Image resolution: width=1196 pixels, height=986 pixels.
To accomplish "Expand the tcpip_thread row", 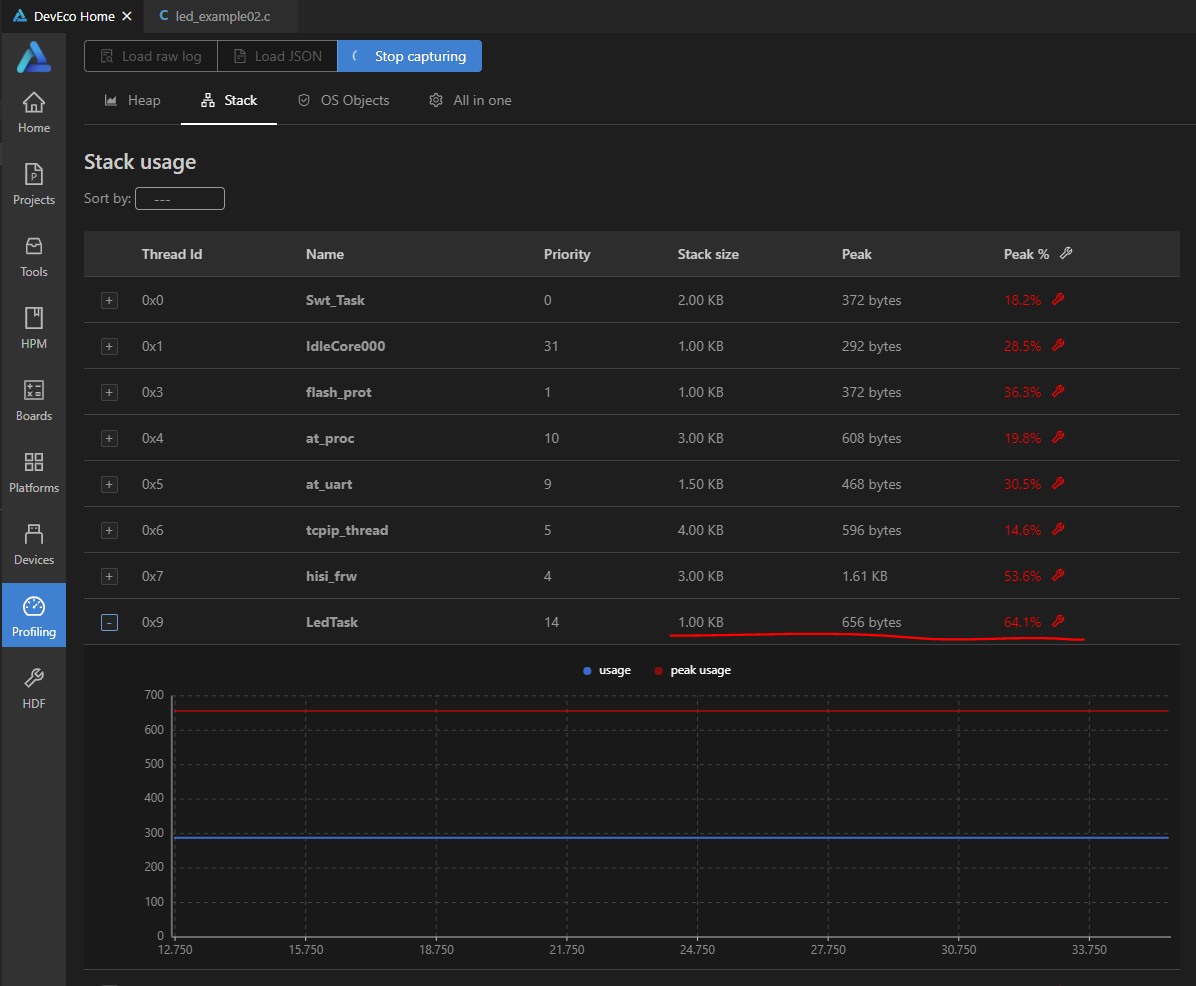I will [110, 530].
